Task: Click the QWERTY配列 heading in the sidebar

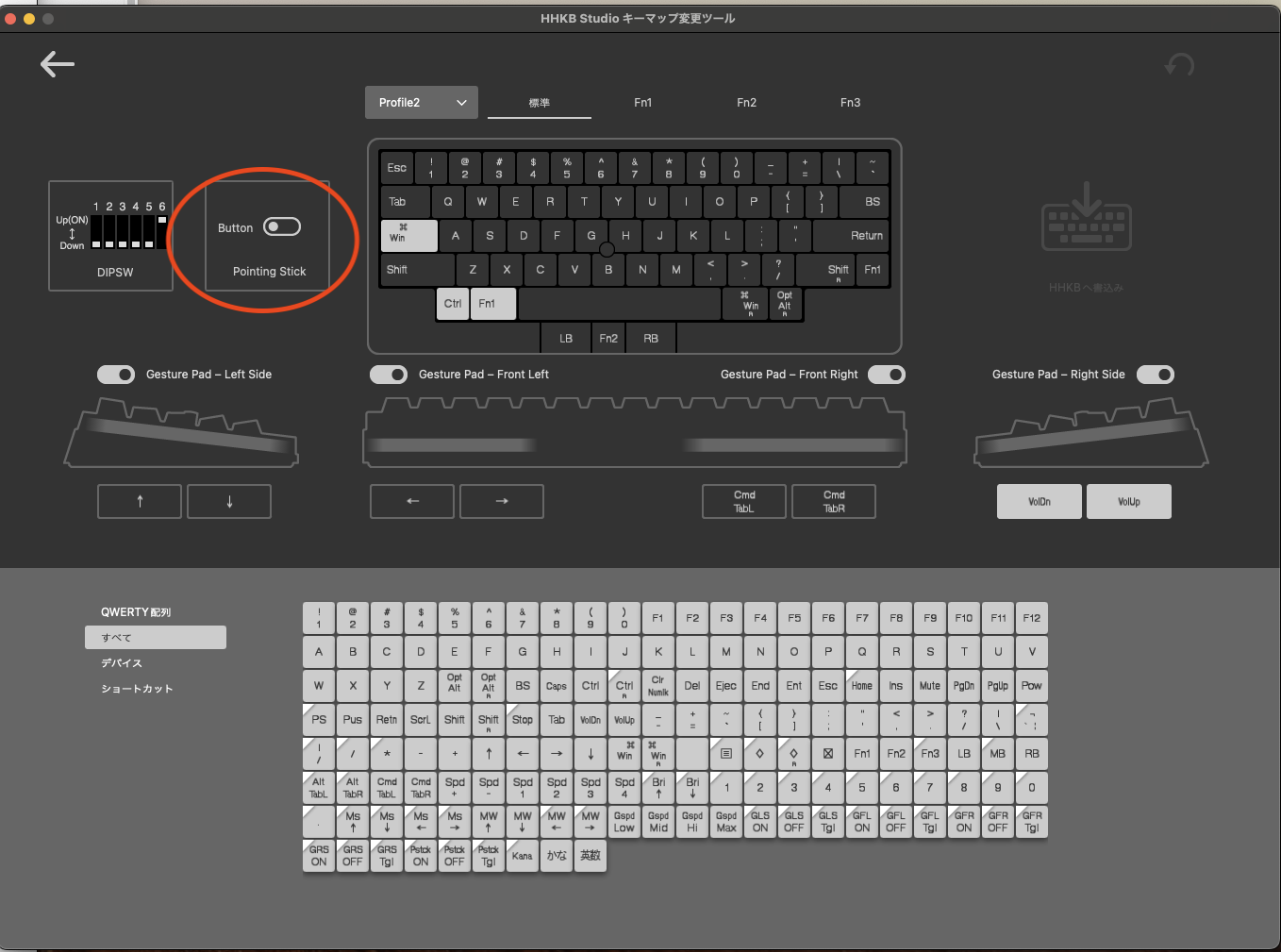Action: pos(136,612)
